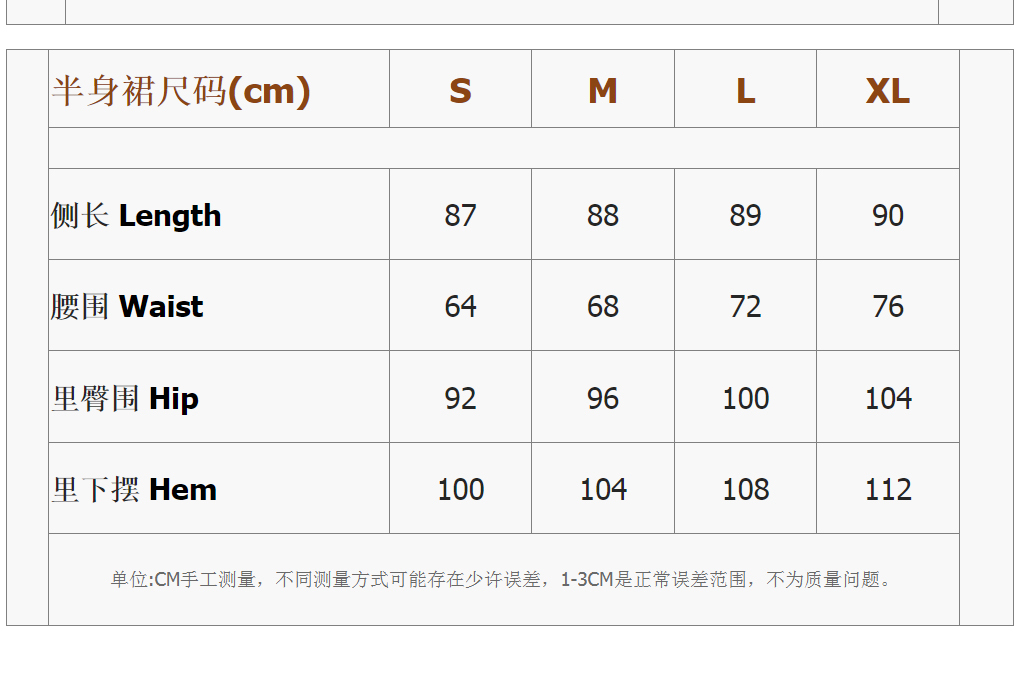Click the Waist value 68 for size M
The image size is (1023, 682).
[603, 306]
